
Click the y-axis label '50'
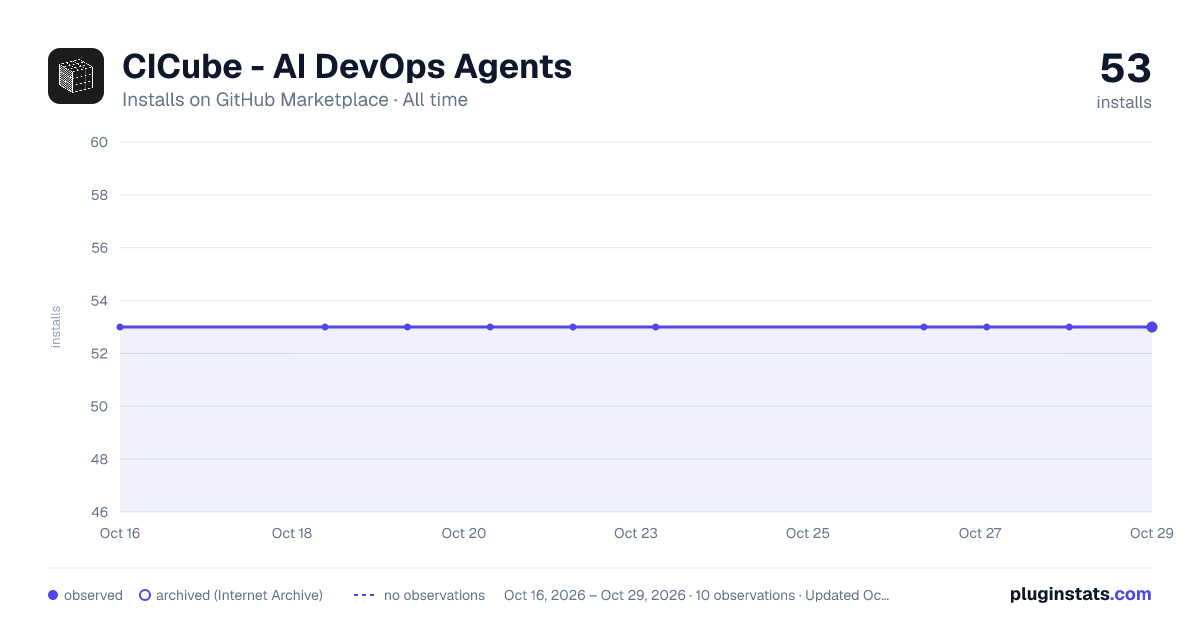click(x=99, y=407)
